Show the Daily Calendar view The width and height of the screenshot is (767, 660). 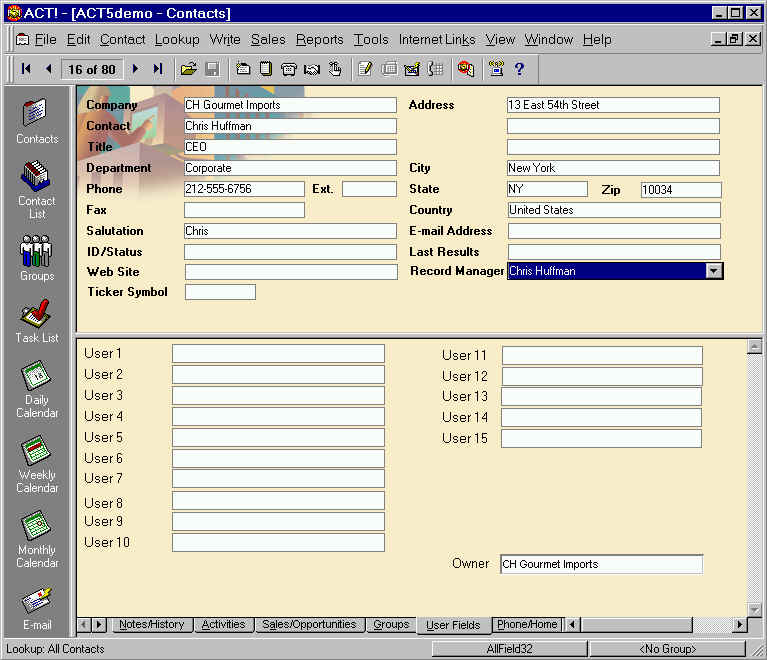pos(36,388)
